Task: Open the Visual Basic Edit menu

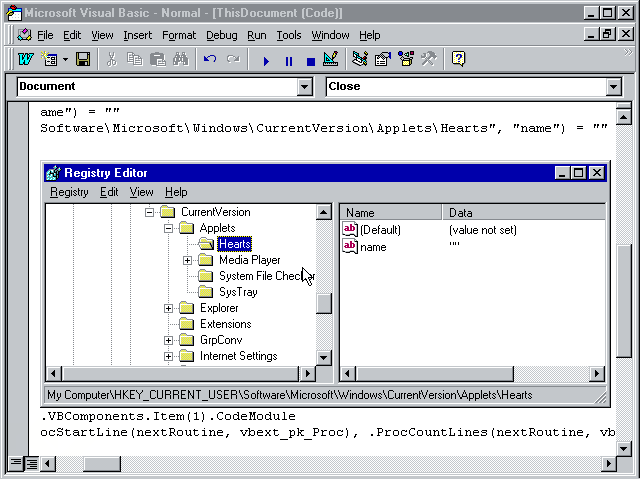Action: pos(72,36)
